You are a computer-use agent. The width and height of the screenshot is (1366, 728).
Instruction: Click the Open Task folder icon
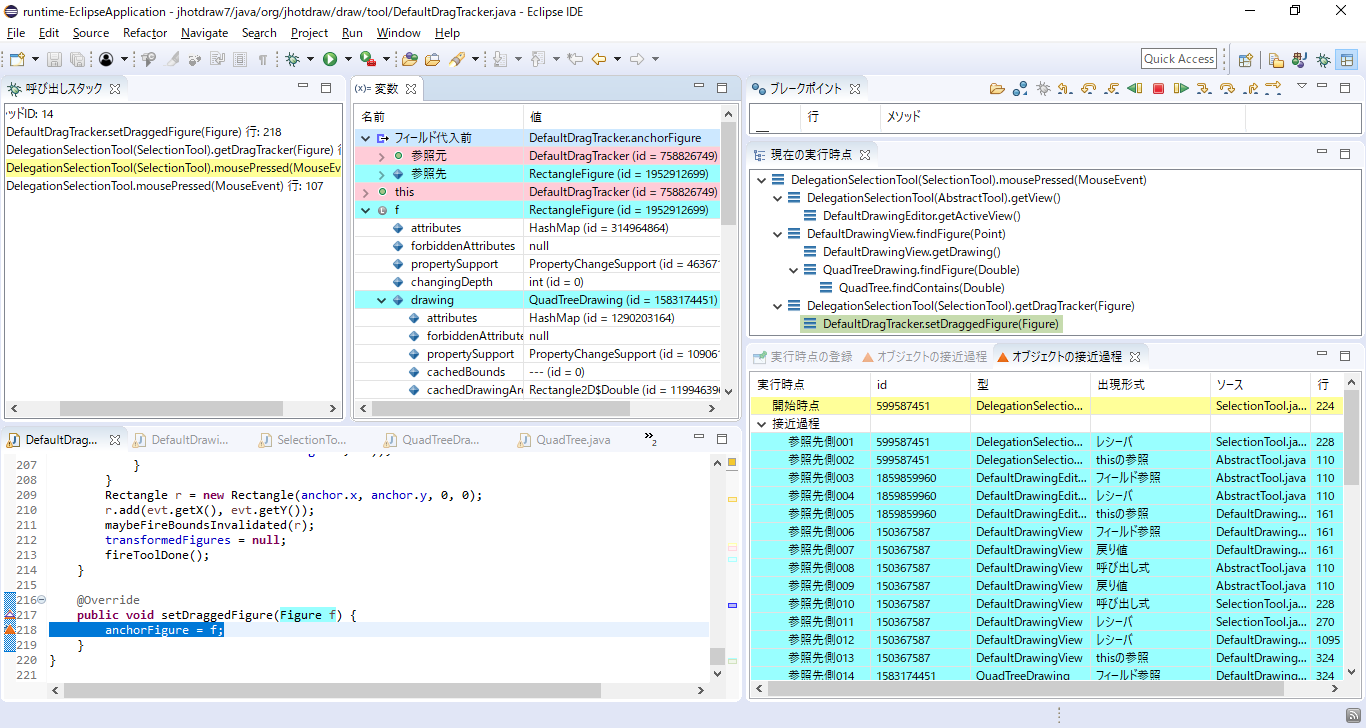432,60
